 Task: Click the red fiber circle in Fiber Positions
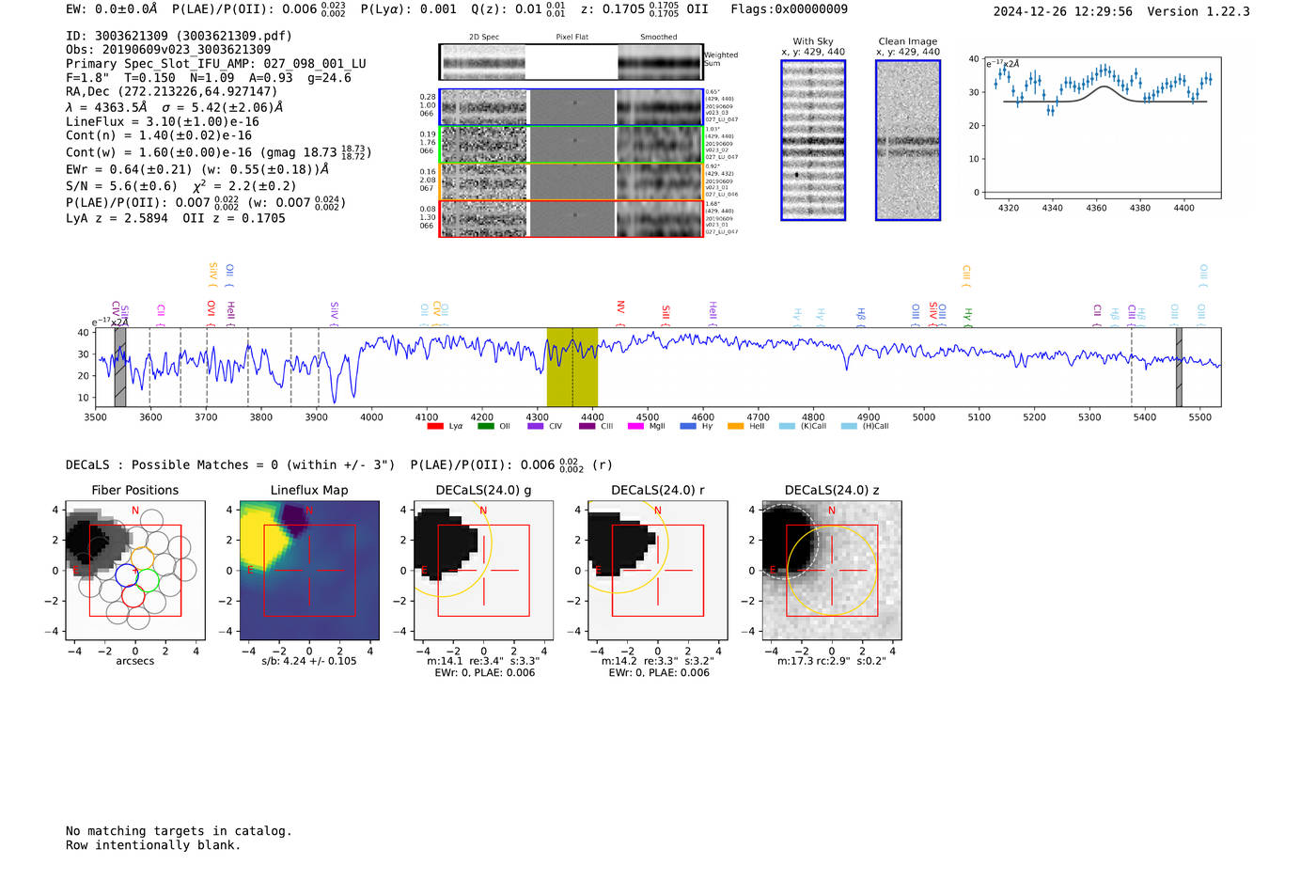coord(133,596)
